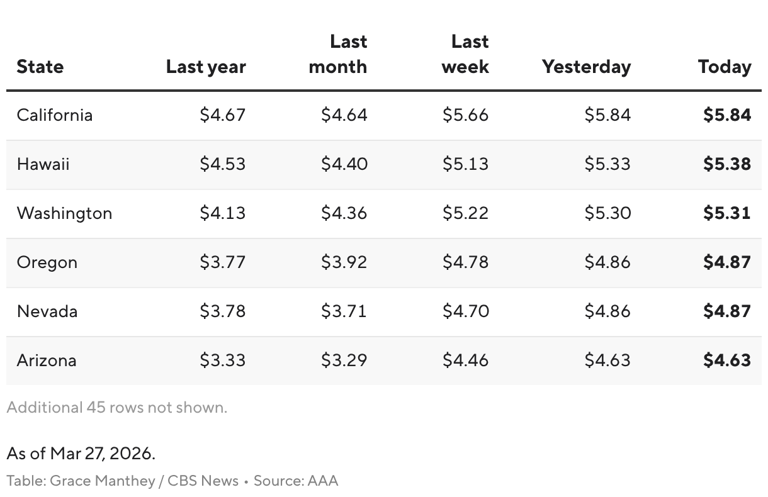Select the California row label
This screenshot has height=497, width=768.
55,115
